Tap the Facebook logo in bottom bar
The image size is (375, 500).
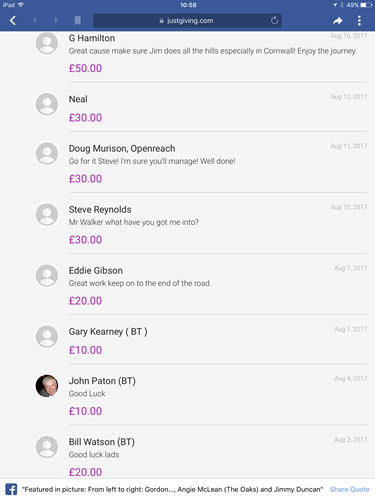[11, 489]
